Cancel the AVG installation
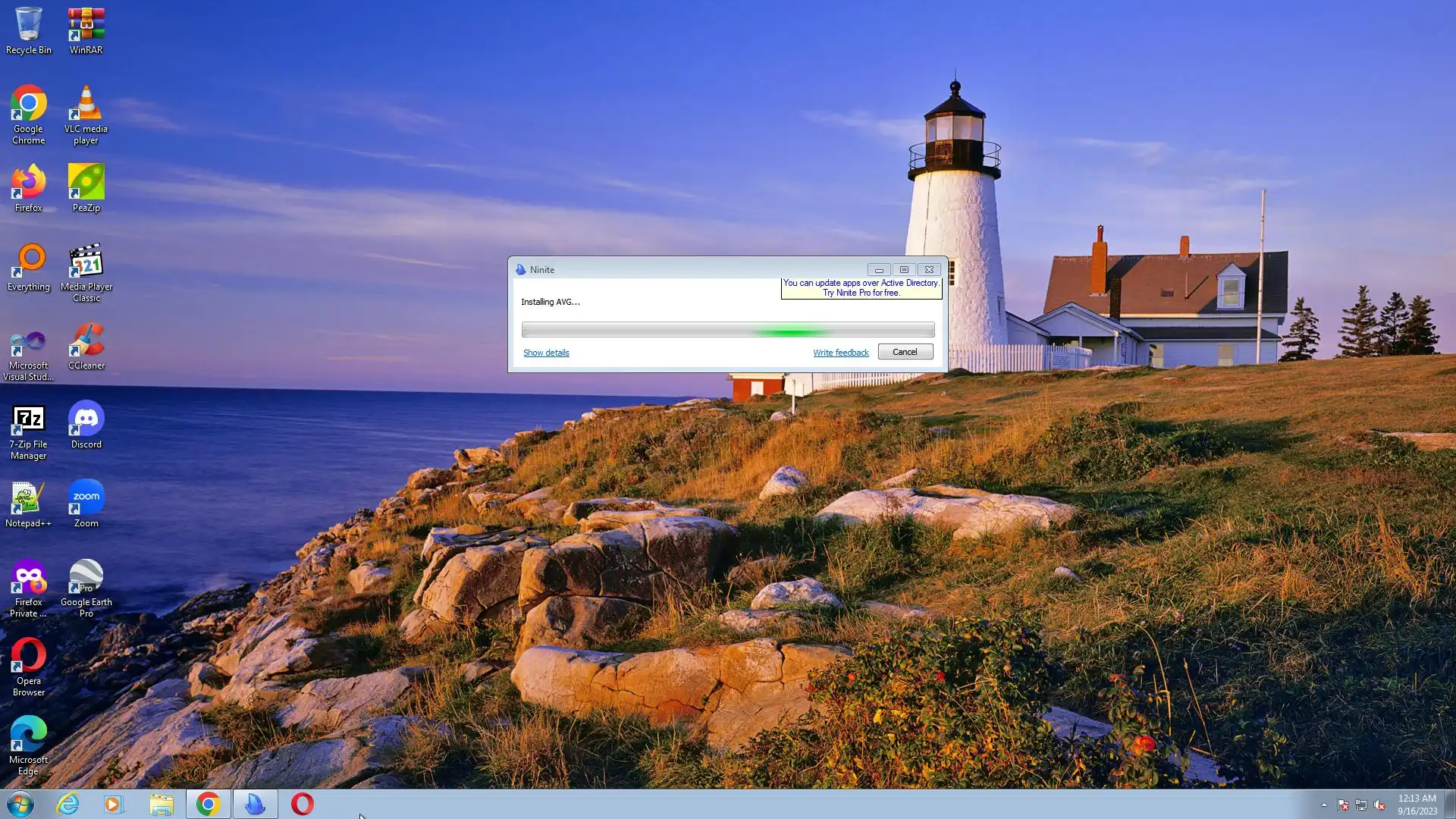The width and height of the screenshot is (1456, 819). pos(905,352)
